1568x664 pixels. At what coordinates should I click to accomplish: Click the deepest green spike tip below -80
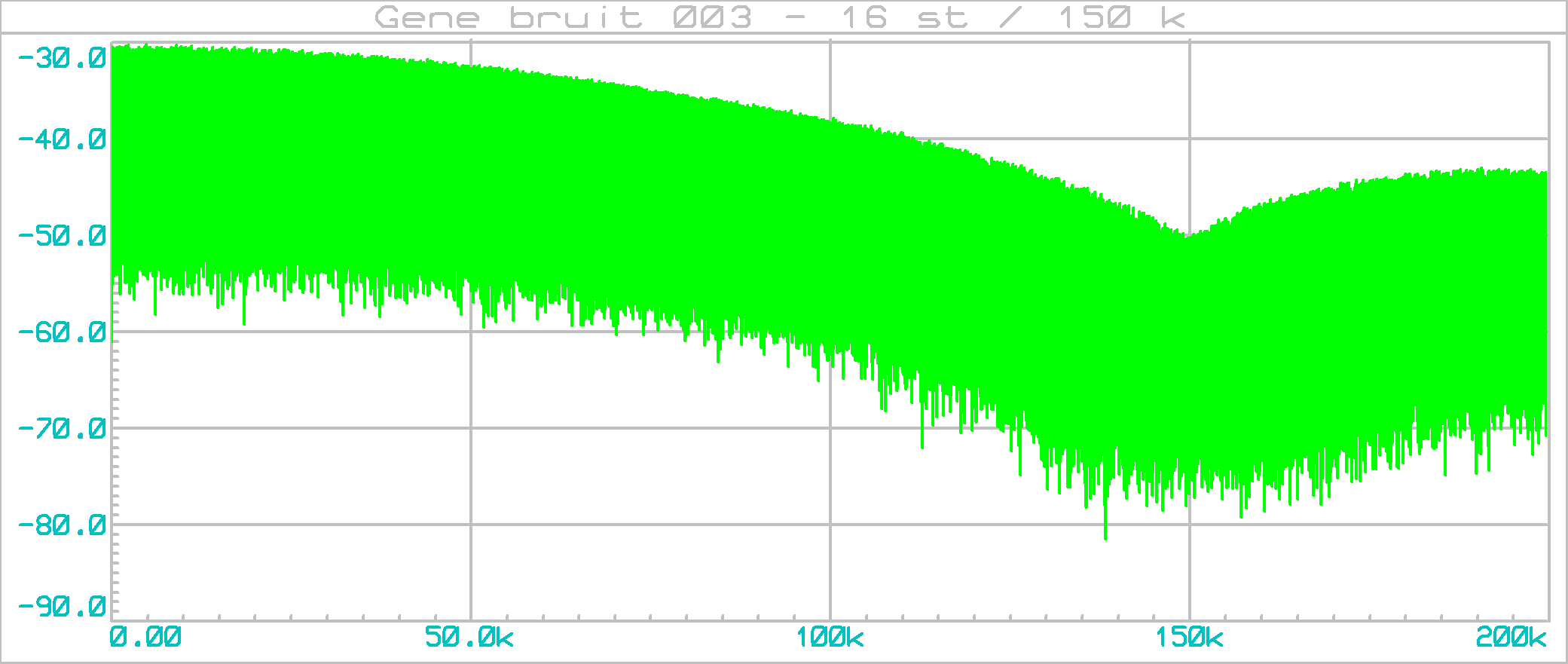pos(1105,538)
